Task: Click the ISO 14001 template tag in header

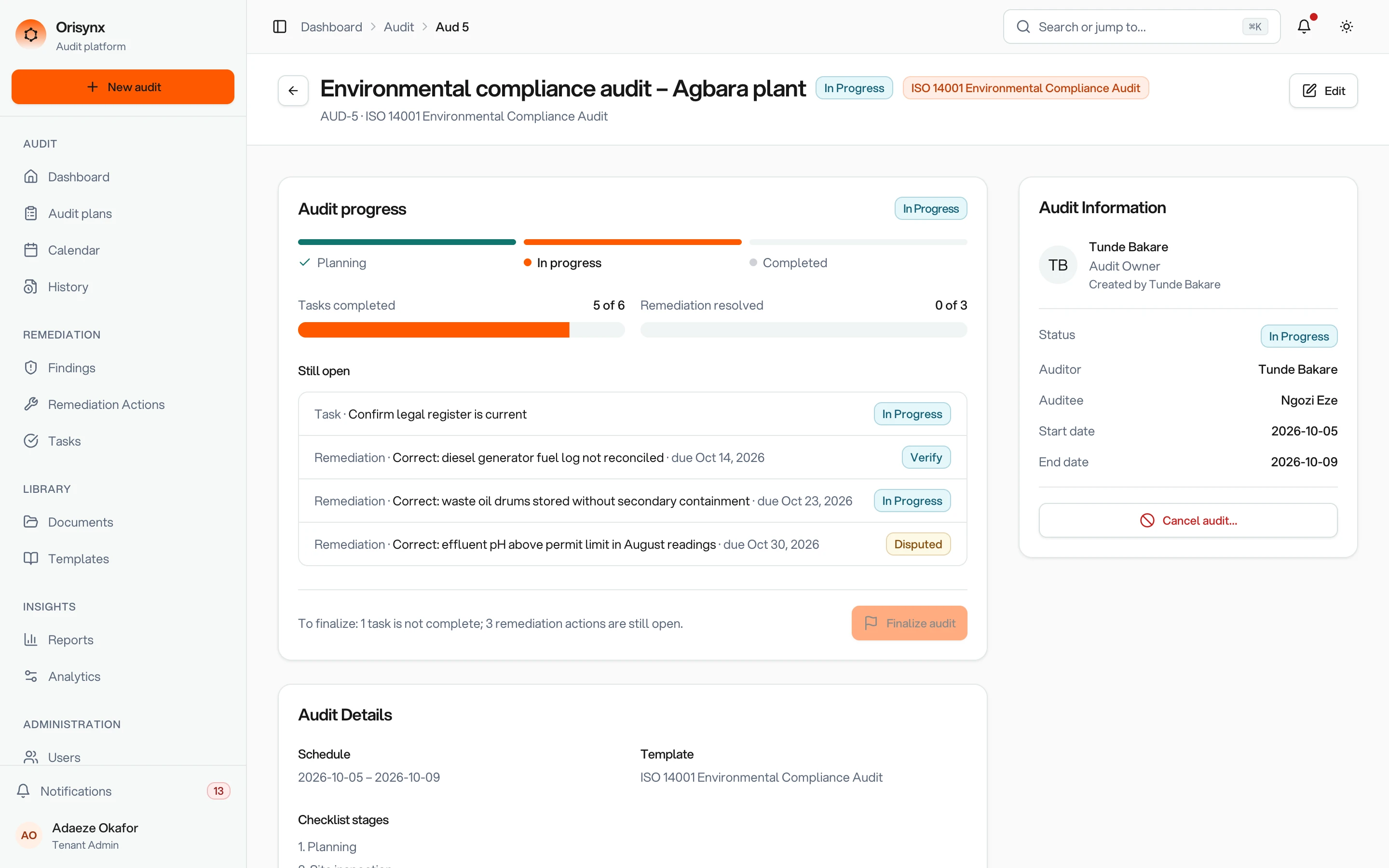Action: [1025, 88]
